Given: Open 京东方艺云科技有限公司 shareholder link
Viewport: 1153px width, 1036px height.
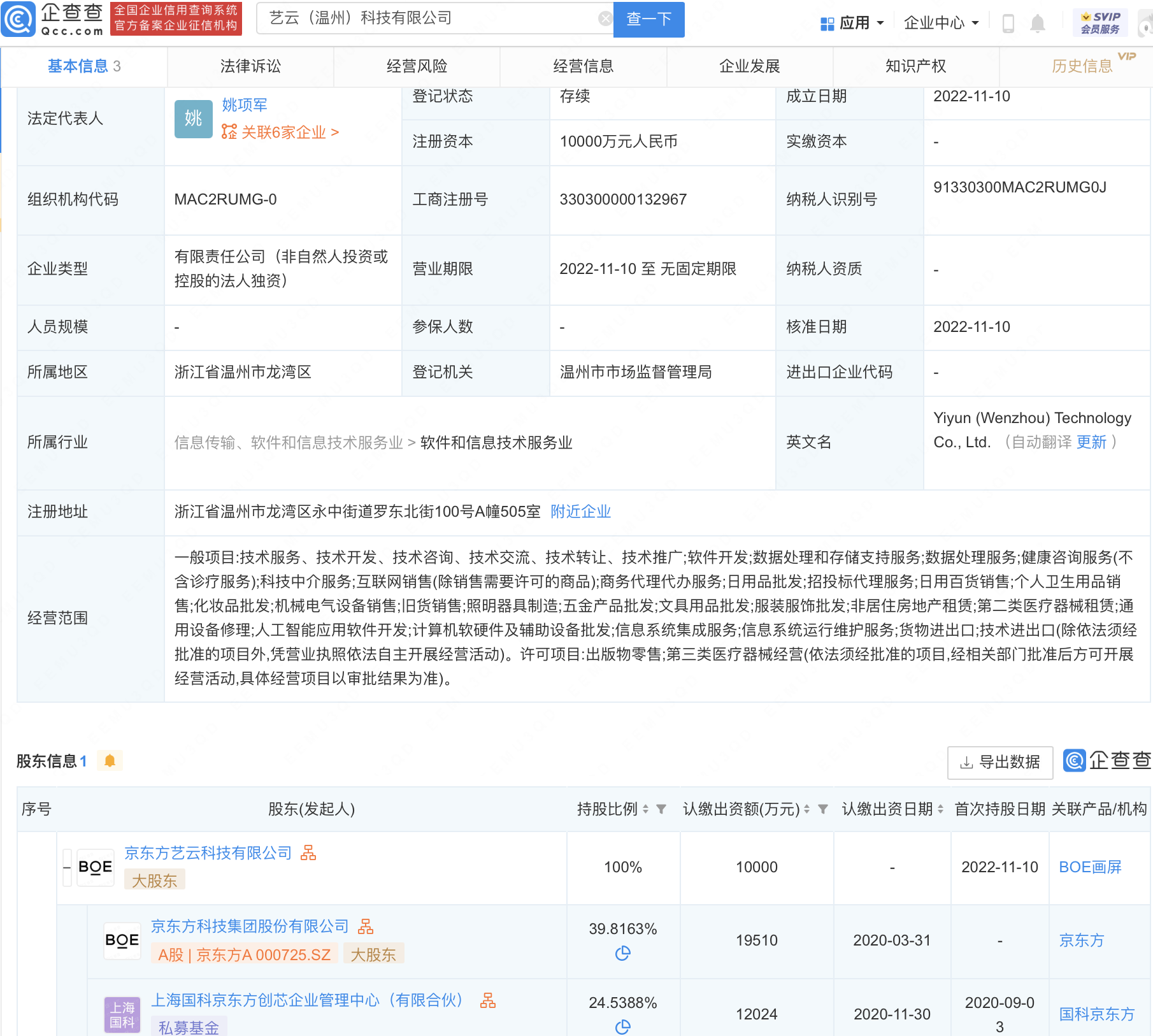Looking at the screenshot, I should pyautogui.click(x=208, y=853).
